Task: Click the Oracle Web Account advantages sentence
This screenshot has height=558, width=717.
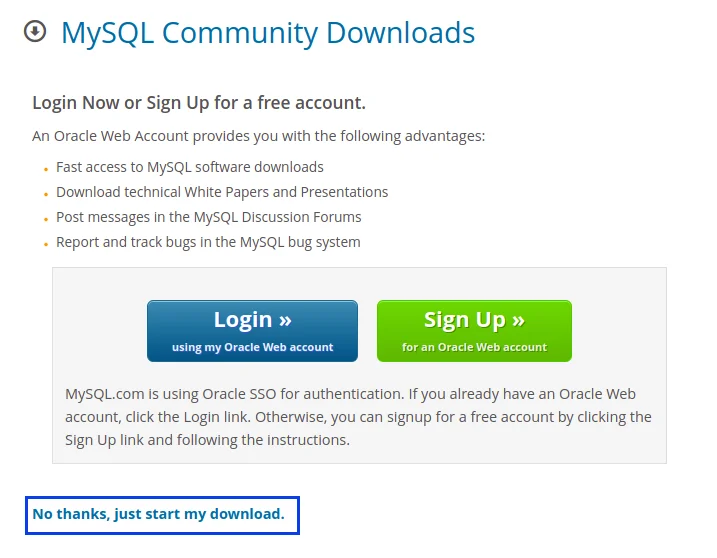Action: point(258,136)
